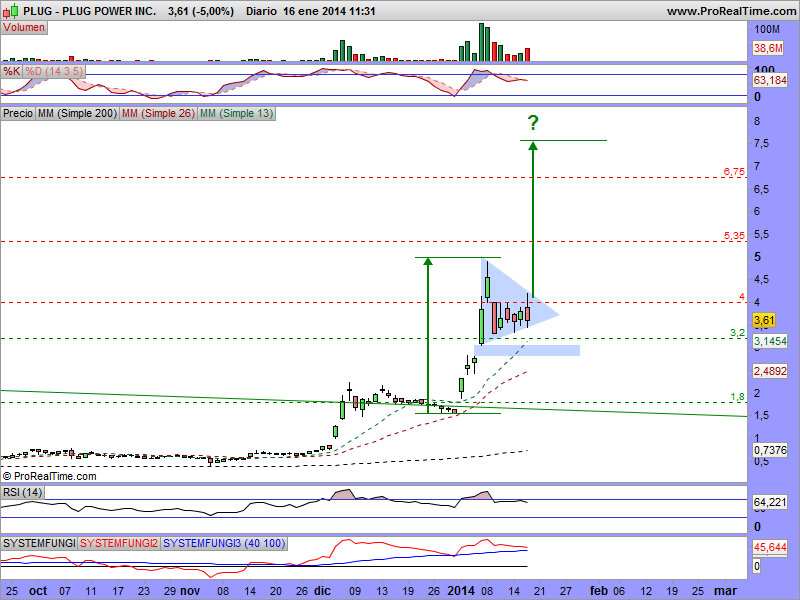Click the oct label on the time axis
This screenshot has width=800, height=600.
[38, 591]
